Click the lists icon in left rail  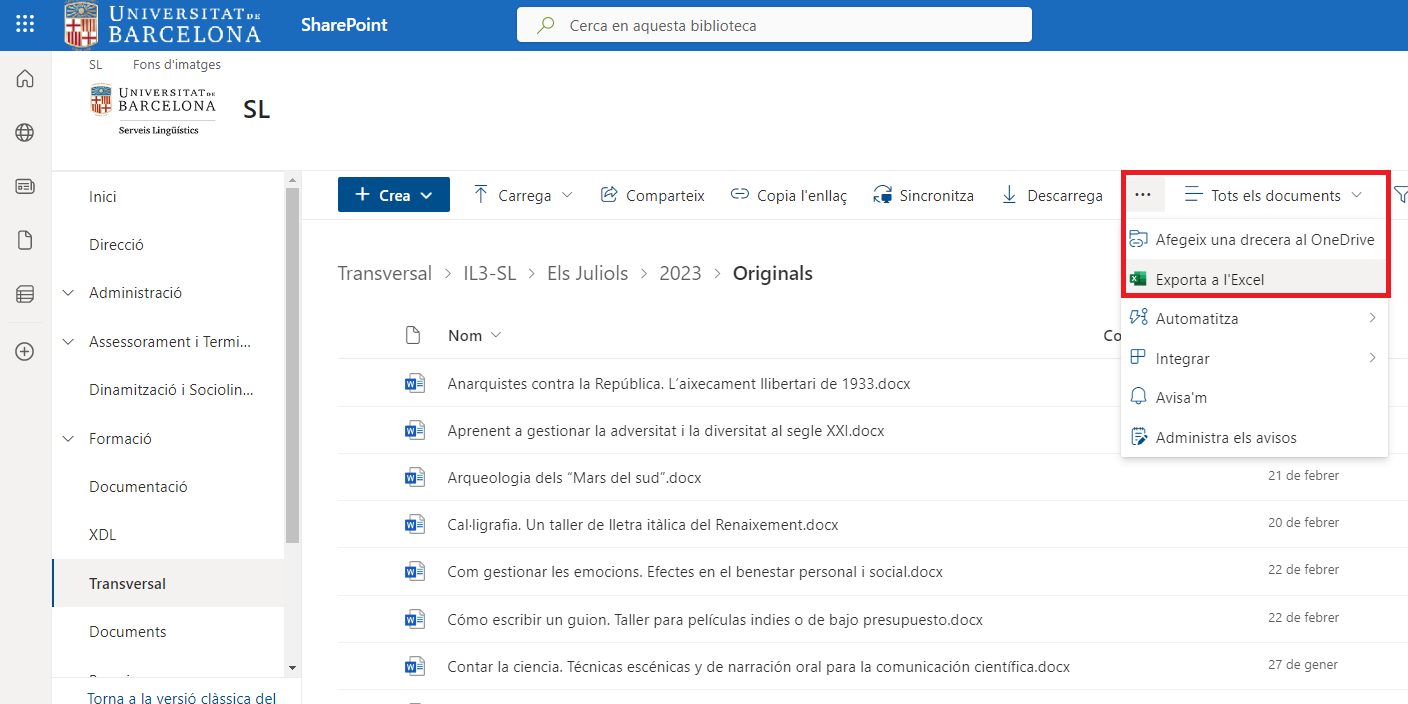tap(25, 295)
